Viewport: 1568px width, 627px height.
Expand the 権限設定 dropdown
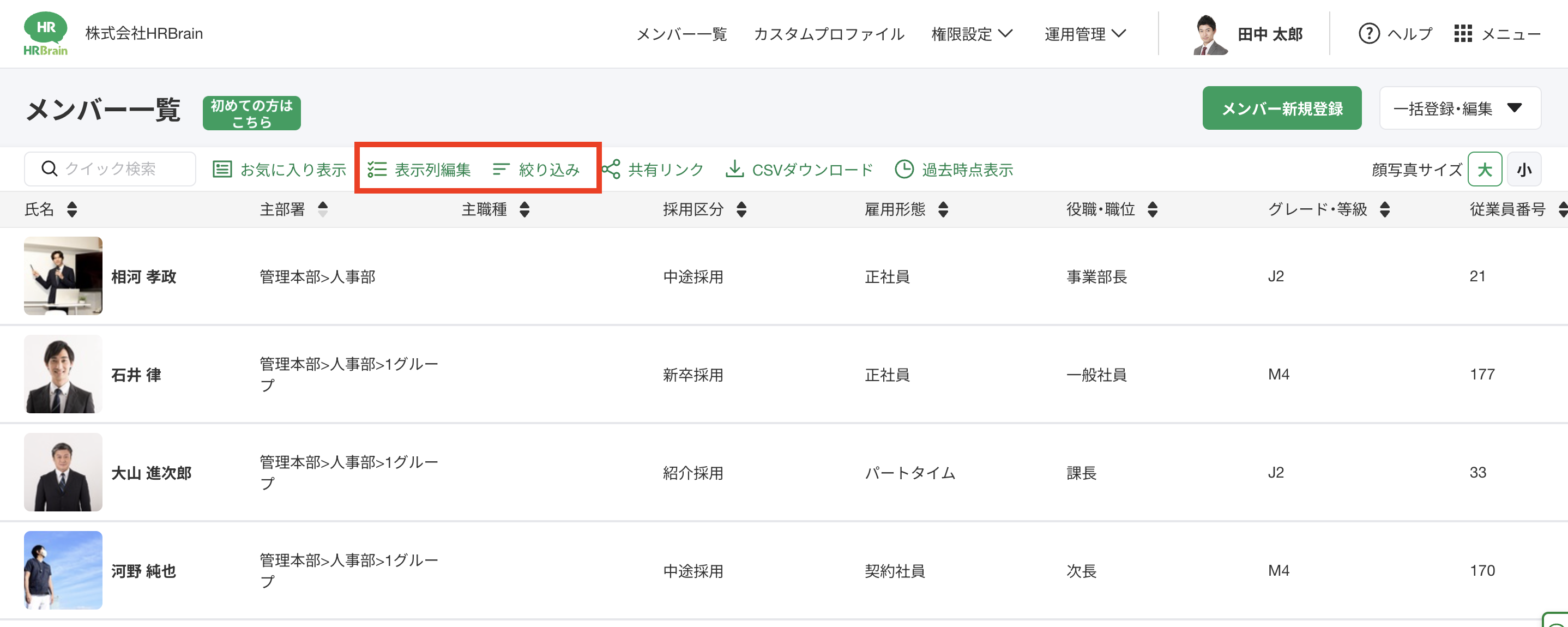[972, 34]
